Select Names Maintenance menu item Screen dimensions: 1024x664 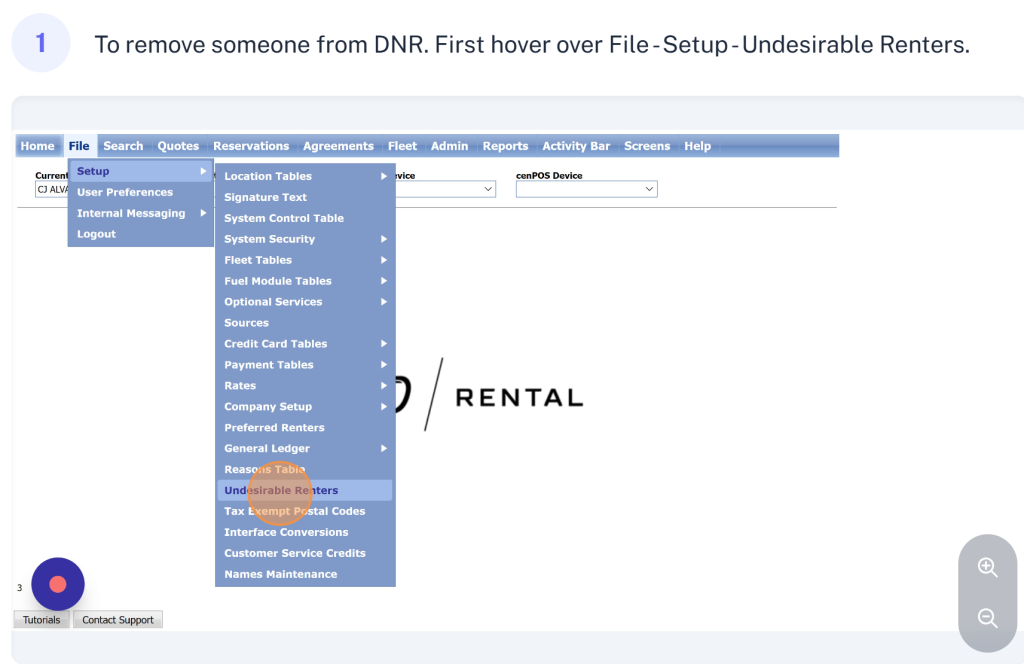280,574
